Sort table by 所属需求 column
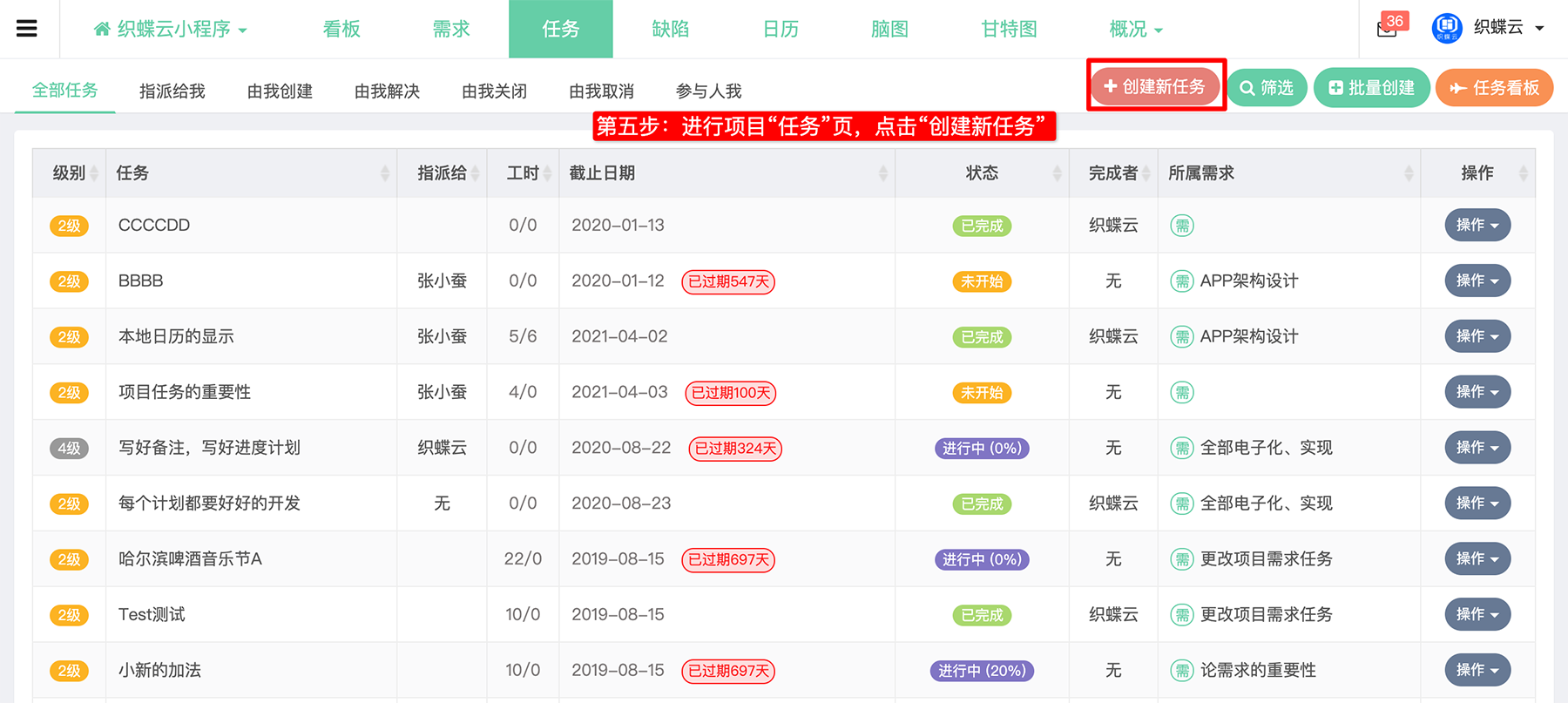 [1289, 173]
